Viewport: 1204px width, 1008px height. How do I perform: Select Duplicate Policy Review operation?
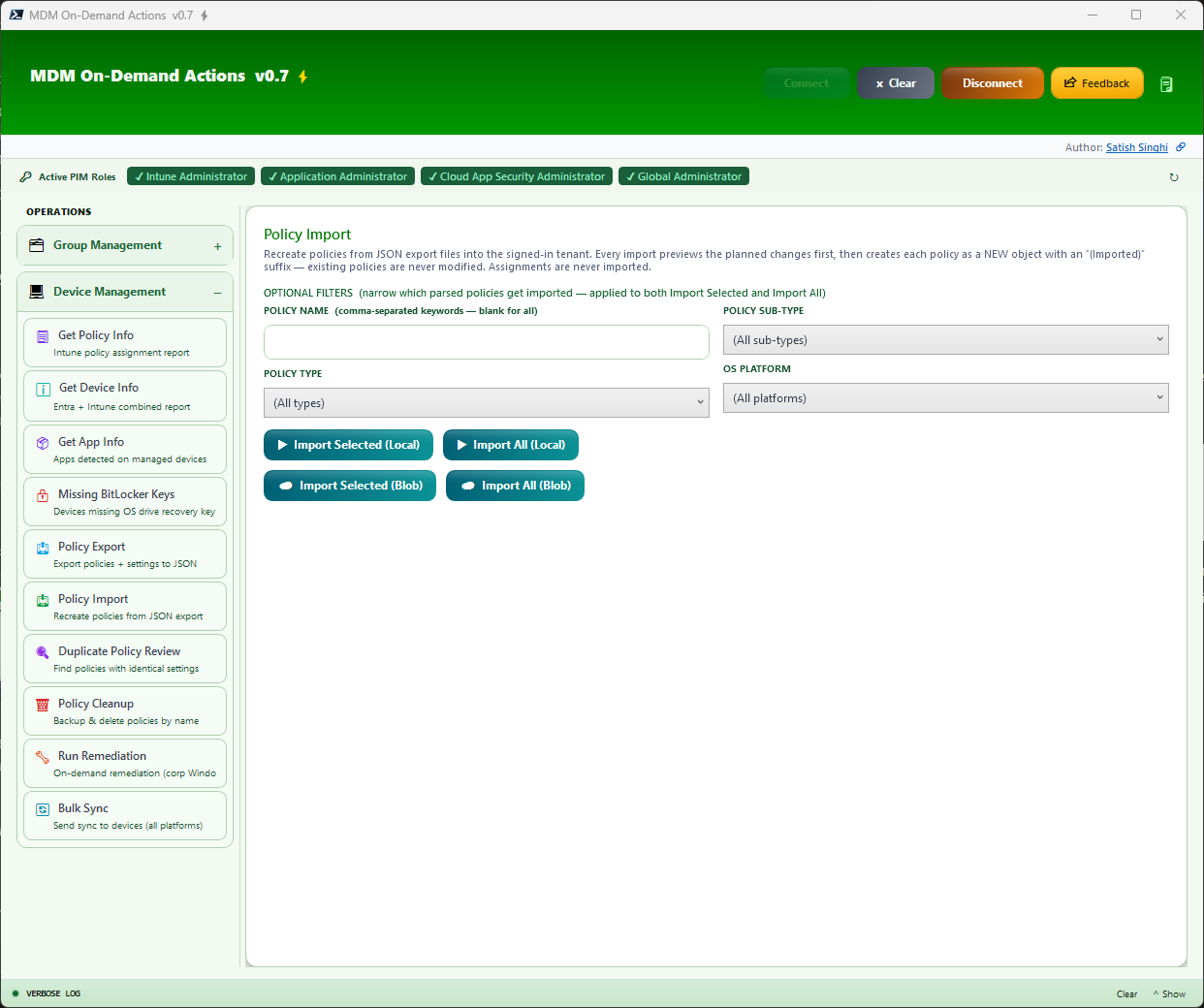(x=125, y=658)
